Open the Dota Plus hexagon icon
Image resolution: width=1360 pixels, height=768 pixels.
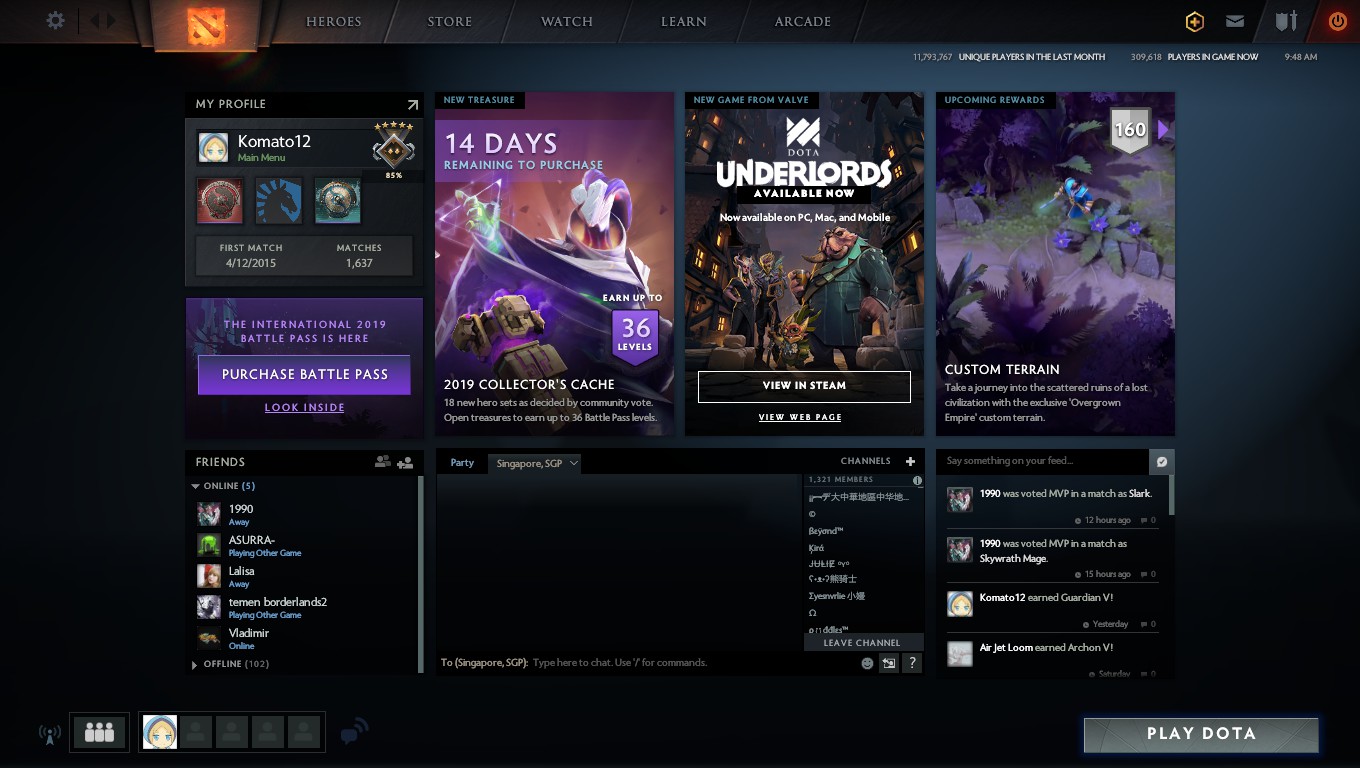coord(1194,21)
